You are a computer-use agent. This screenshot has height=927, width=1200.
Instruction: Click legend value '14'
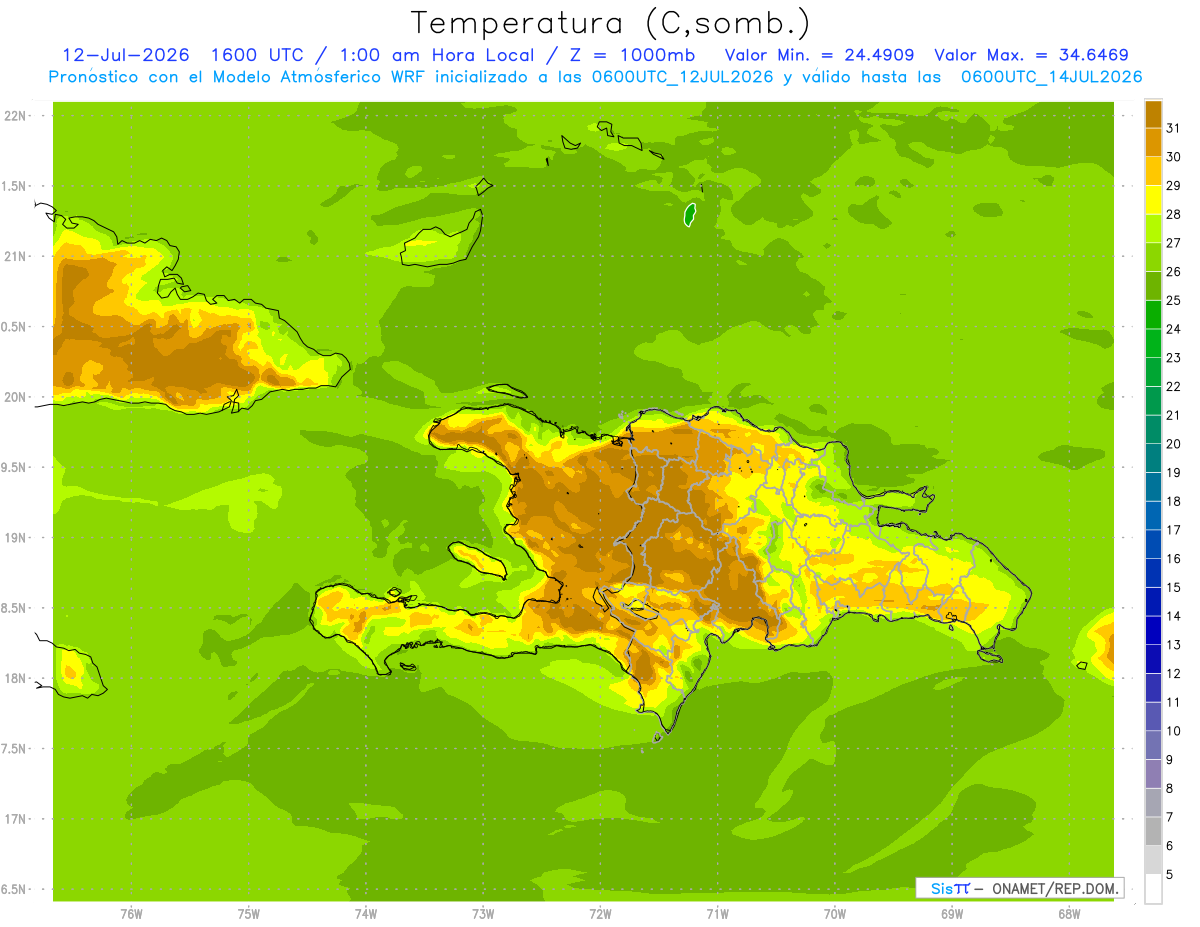(x=1174, y=616)
